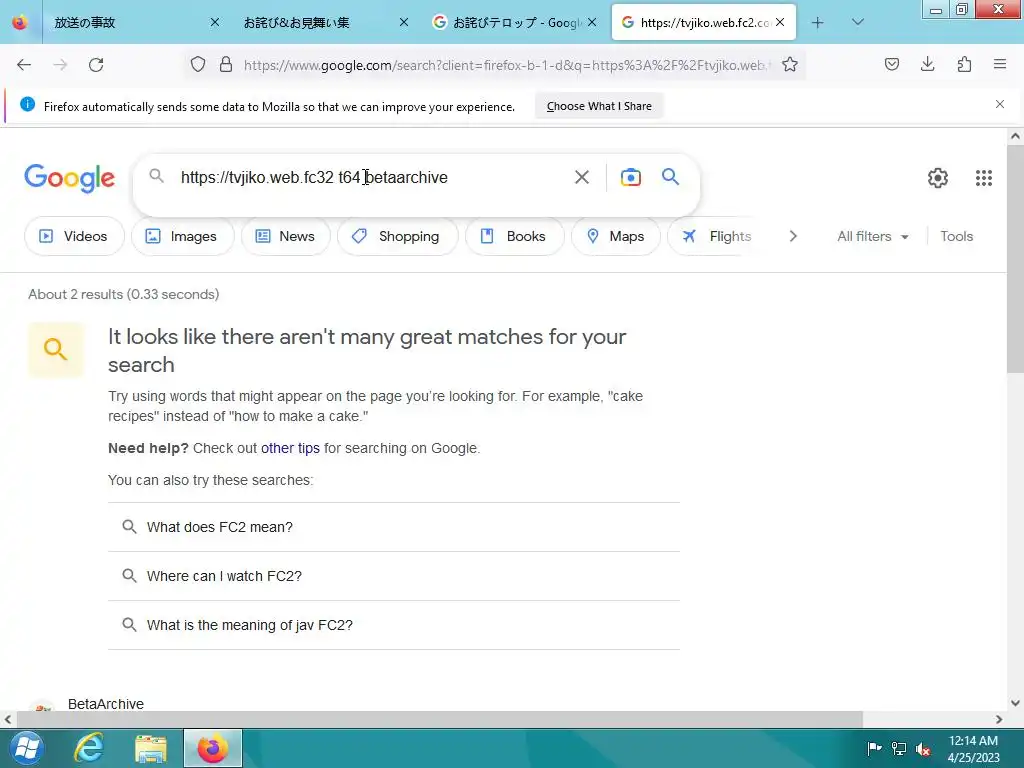Open File Explorer from taskbar
Screen dimensions: 1024x768
click(151, 748)
